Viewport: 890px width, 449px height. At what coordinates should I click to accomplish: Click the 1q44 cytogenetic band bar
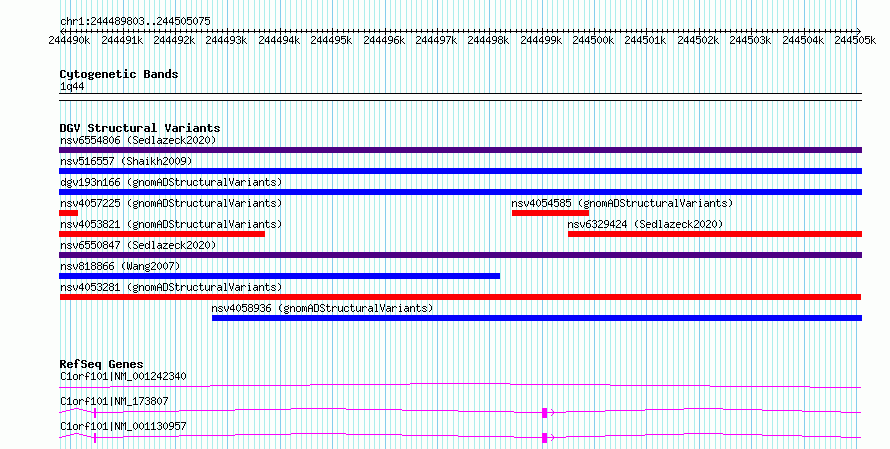coord(460,97)
